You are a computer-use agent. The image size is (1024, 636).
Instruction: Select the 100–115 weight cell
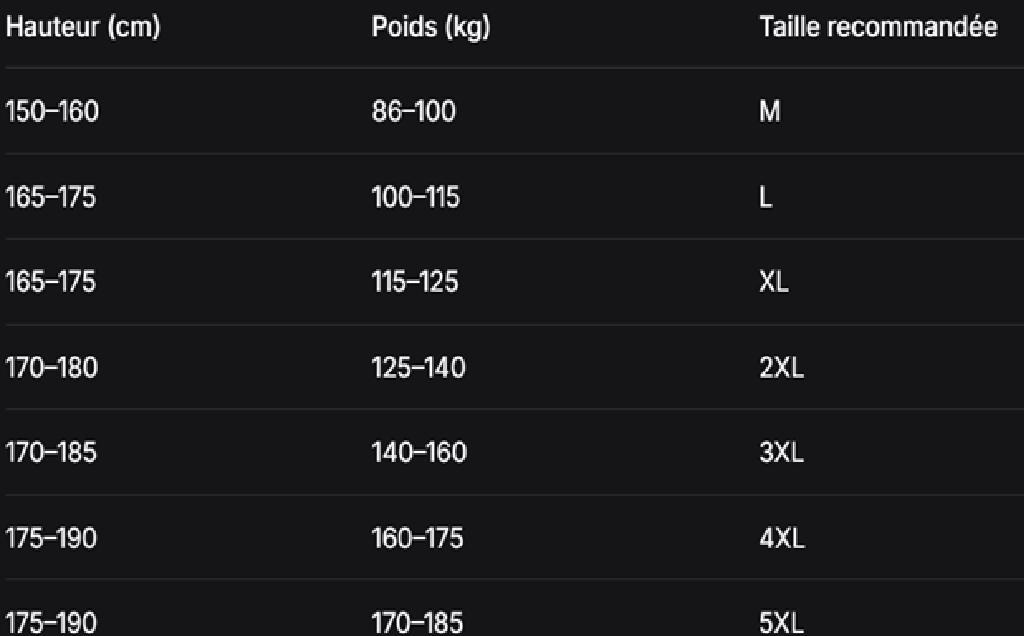[415, 197]
